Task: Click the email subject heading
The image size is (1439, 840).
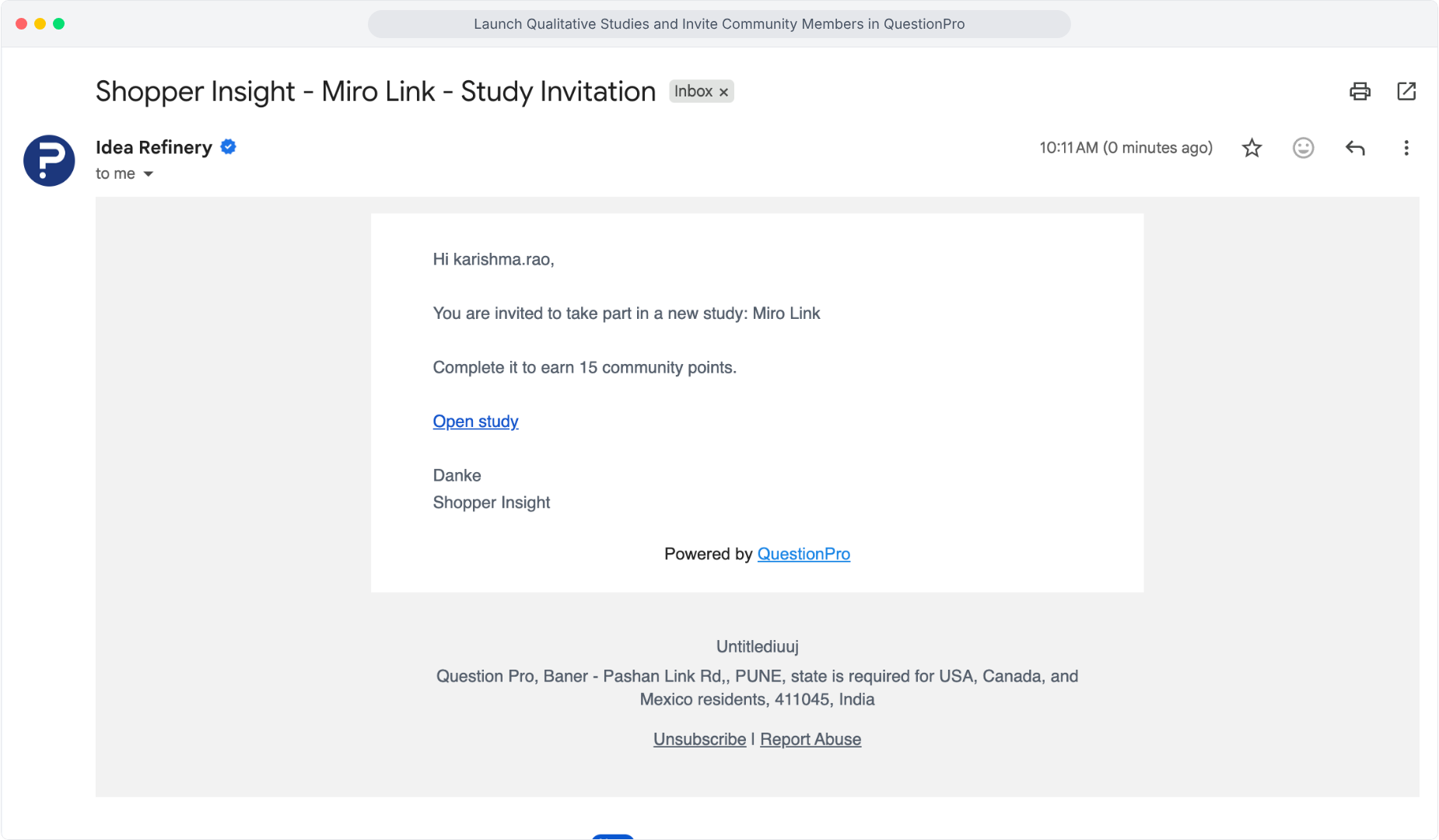Action: pos(376,92)
